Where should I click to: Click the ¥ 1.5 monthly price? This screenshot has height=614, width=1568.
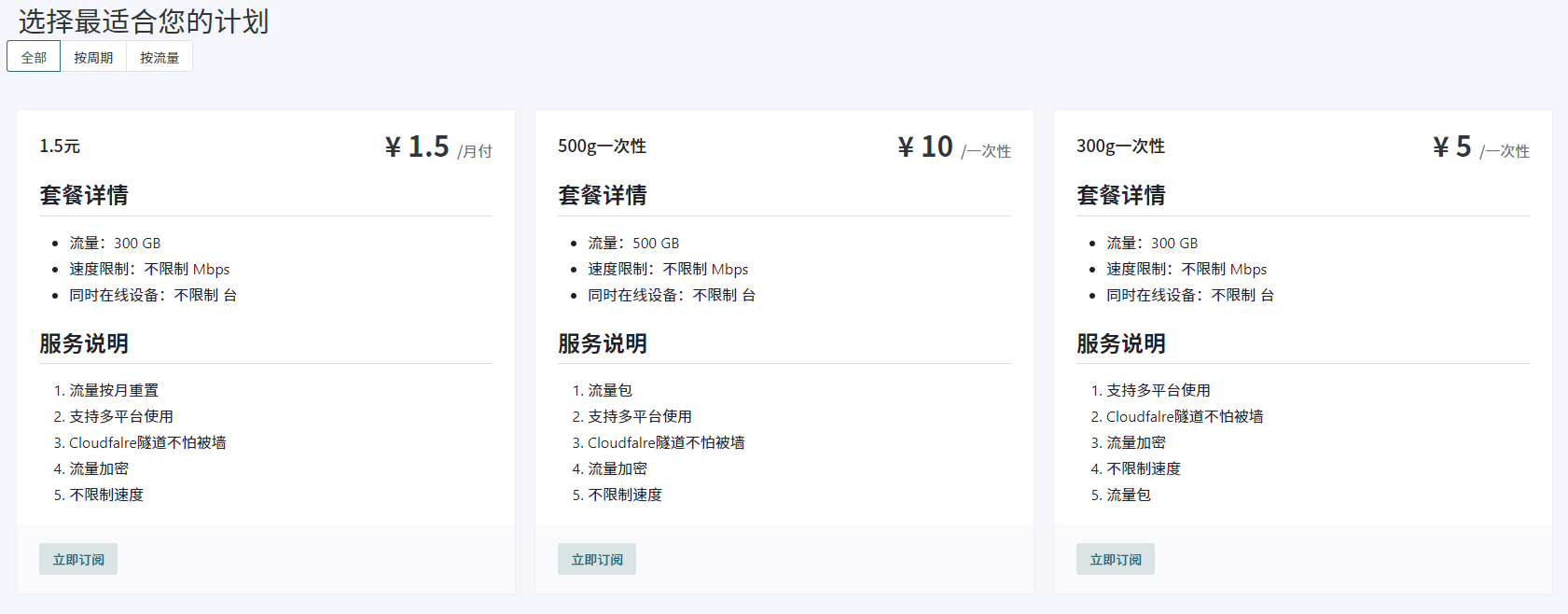point(417,147)
